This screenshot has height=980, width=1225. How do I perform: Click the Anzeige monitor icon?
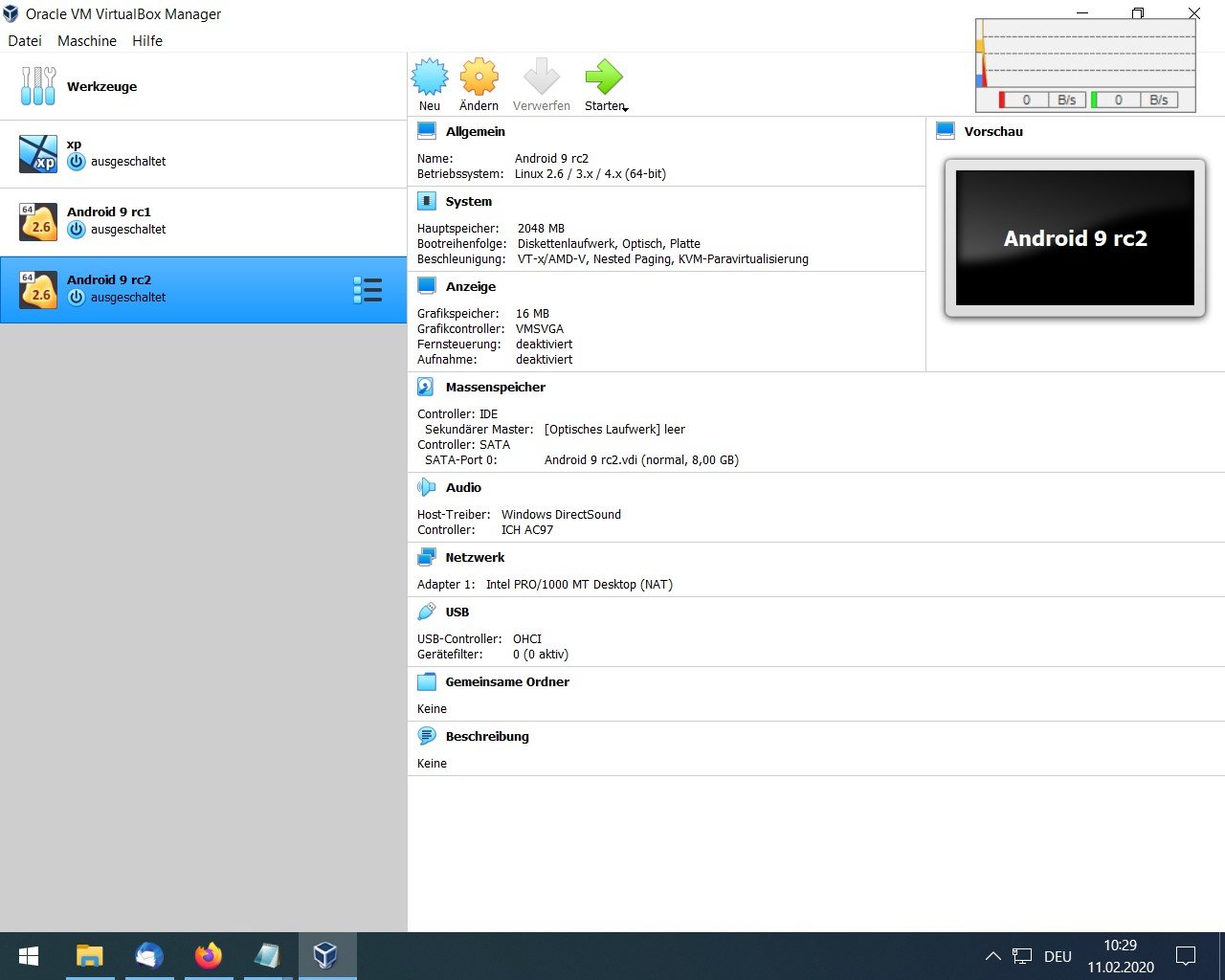(427, 286)
